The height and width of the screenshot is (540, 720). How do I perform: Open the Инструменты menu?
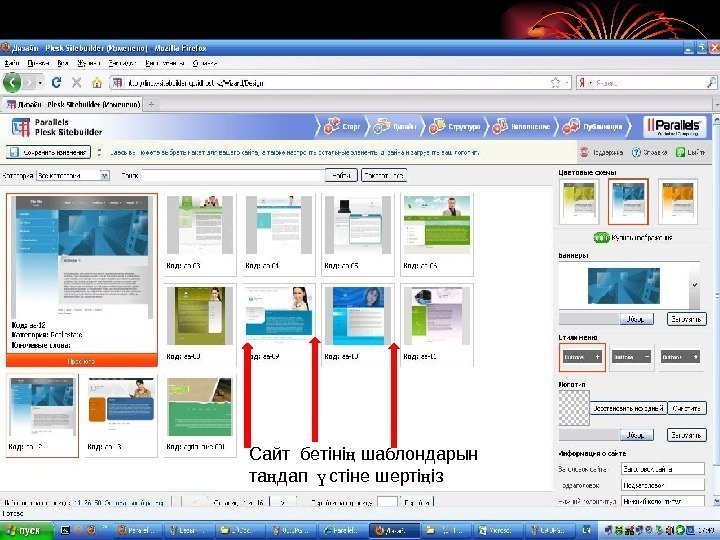click(164, 63)
